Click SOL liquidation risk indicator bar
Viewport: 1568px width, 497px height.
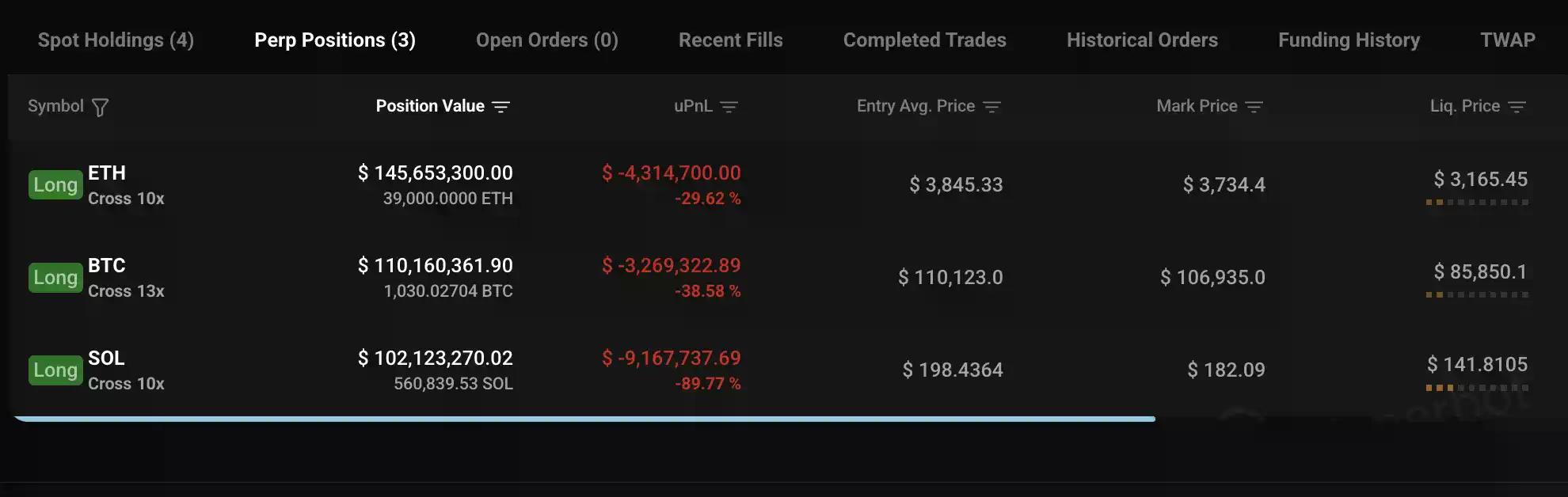point(1477,388)
